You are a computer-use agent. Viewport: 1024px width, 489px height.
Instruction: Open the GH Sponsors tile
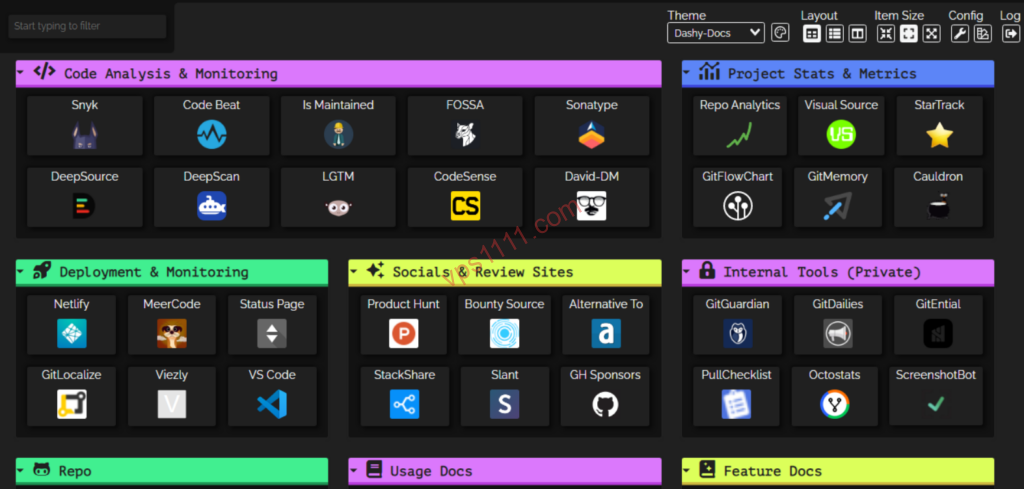coord(605,396)
